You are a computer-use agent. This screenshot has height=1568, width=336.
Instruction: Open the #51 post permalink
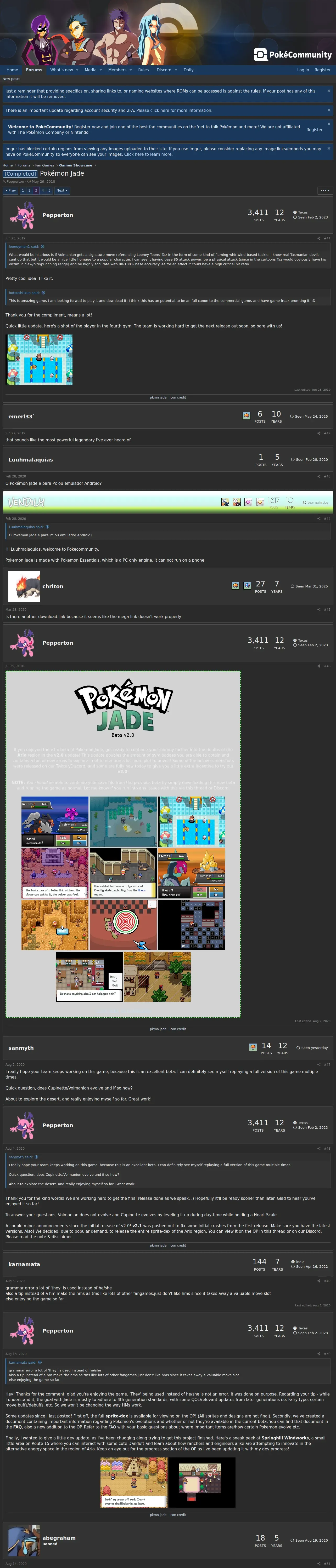[x=327, y=1564]
